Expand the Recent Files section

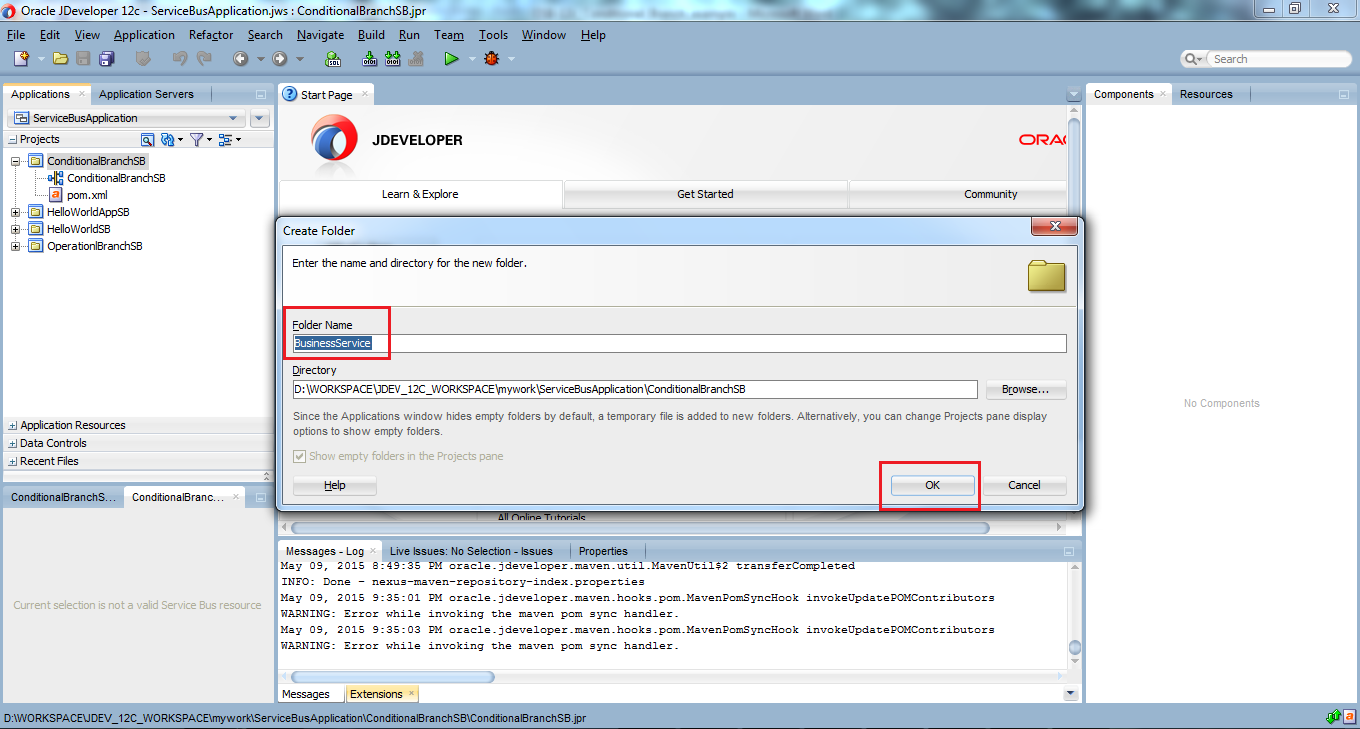(12, 461)
